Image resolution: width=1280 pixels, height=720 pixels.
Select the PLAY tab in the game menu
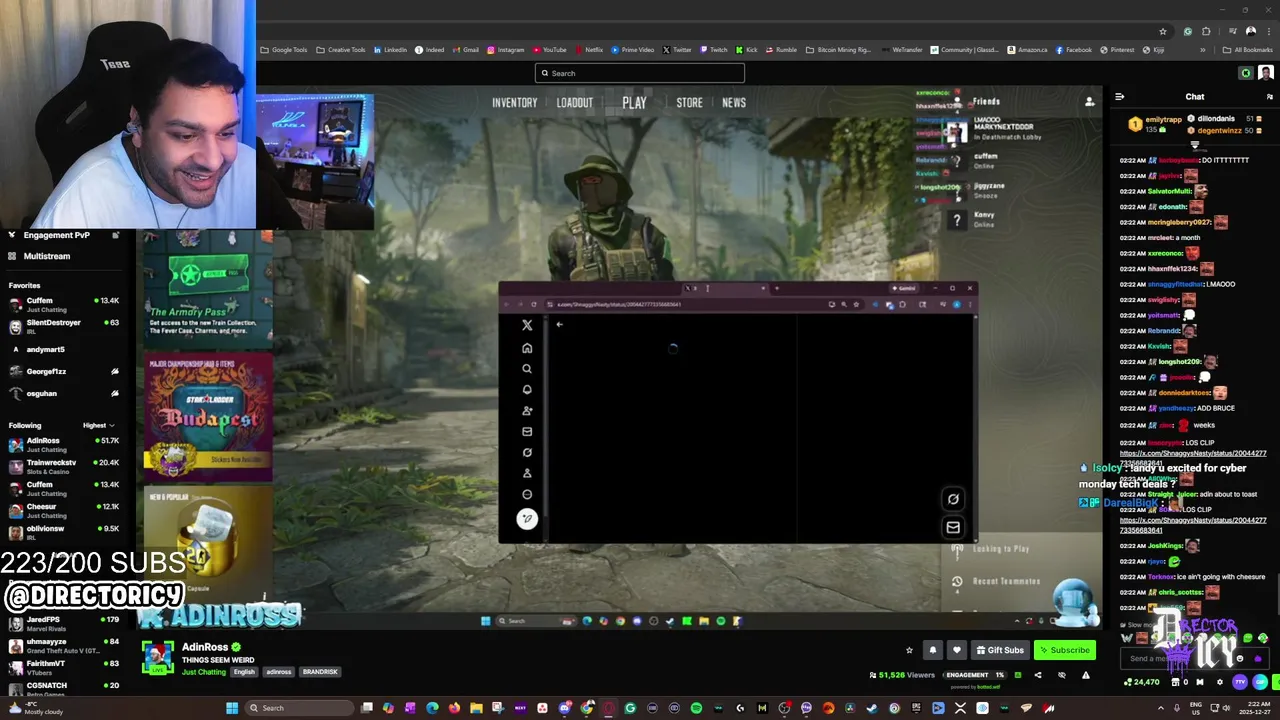[634, 102]
